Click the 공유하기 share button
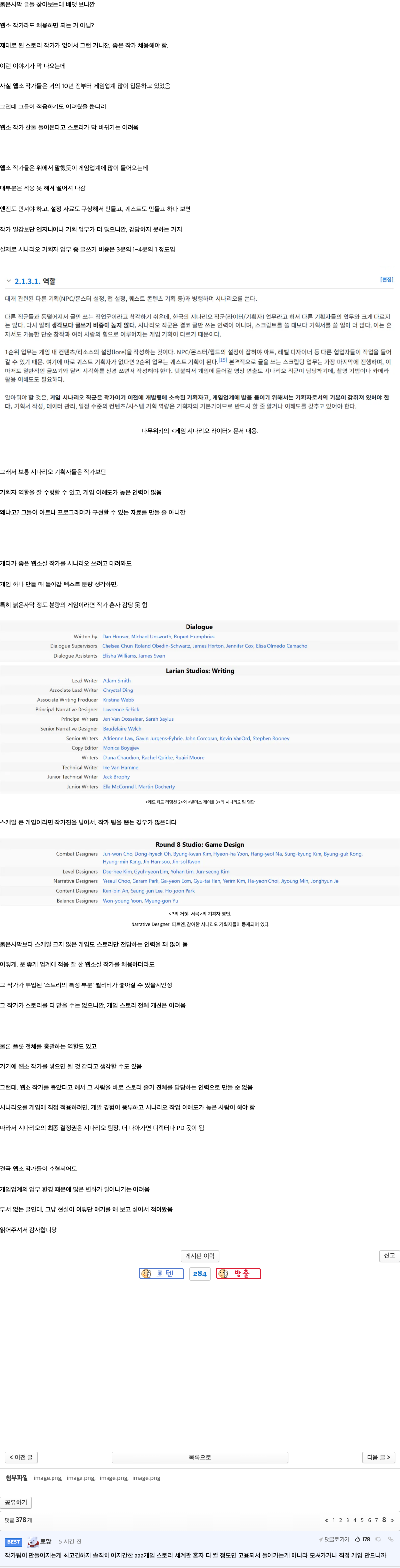The height and width of the screenshot is (1568, 400). pos(16,1502)
